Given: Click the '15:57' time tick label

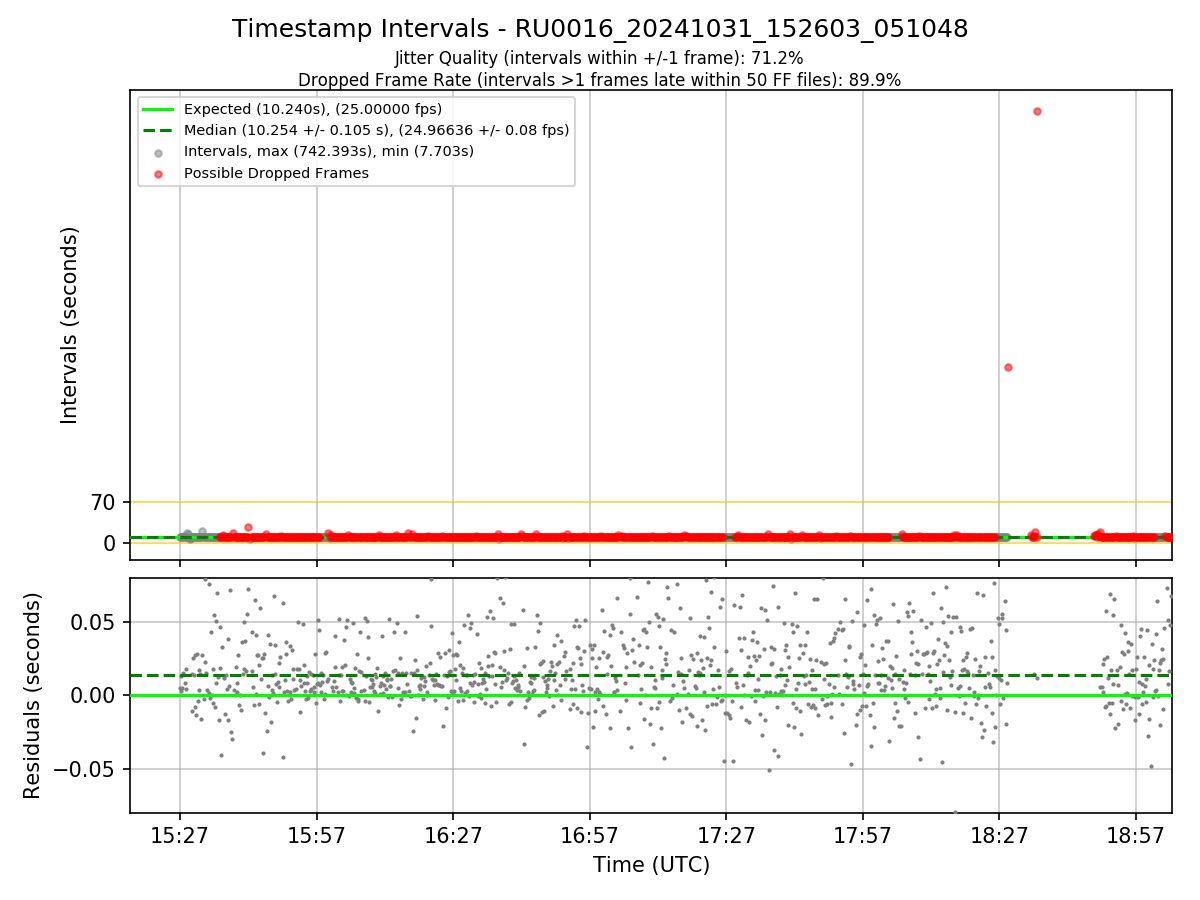Looking at the screenshot, I should tap(317, 834).
